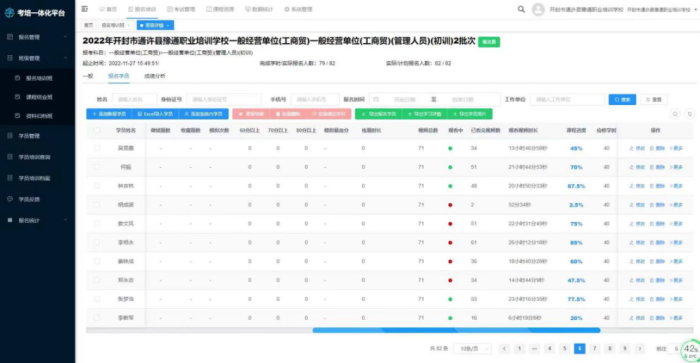Click the first round icon above table right
This screenshot has width=700, height=363.
[x=675, y=114]
